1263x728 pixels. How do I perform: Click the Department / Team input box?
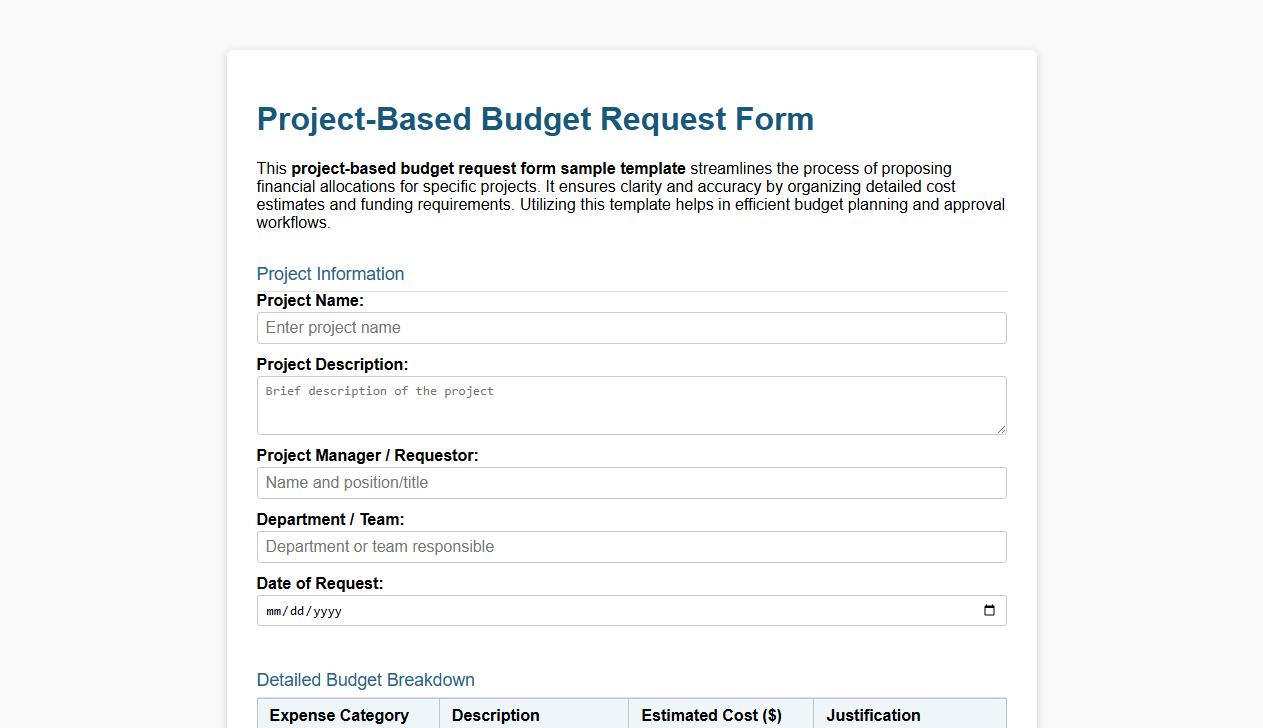(x=631, y=546)
